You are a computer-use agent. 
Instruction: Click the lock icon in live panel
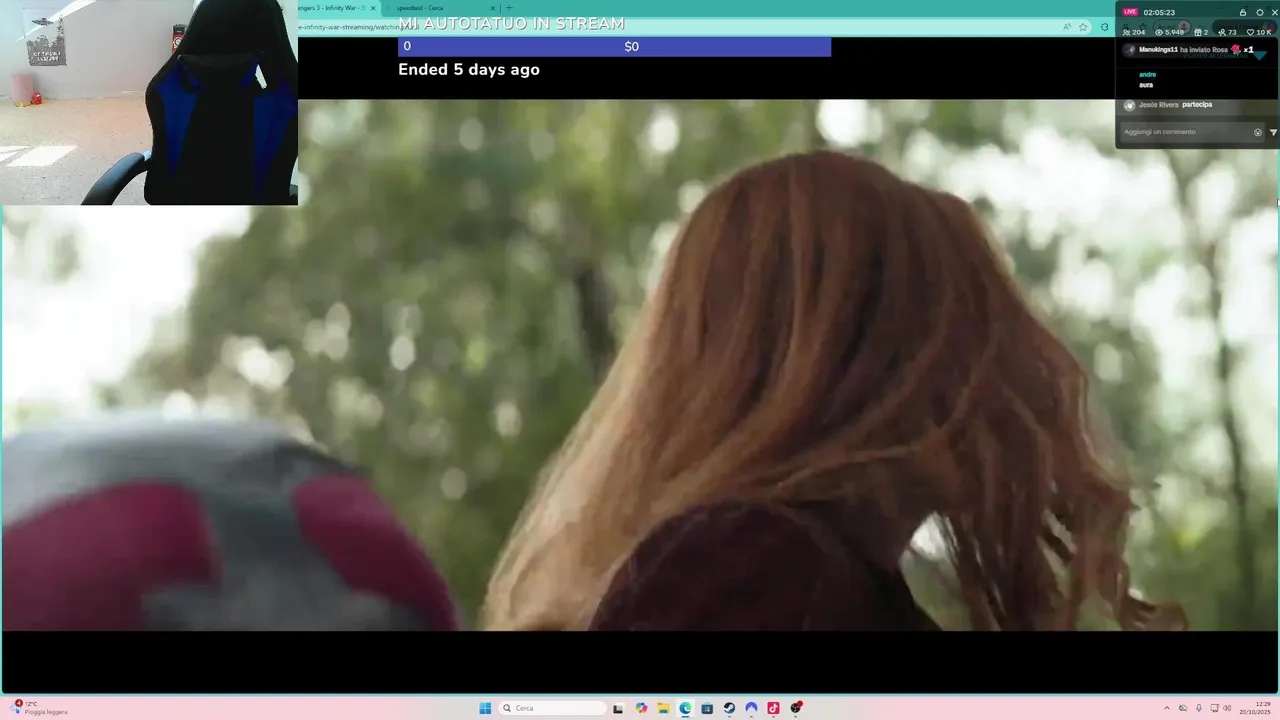[x=1243, y=12]
